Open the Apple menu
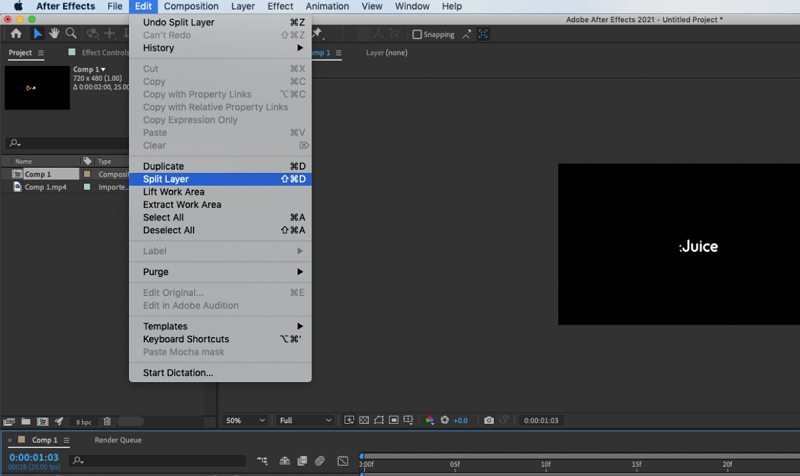This screenshot has width=800, height=476. pos(18,6)
